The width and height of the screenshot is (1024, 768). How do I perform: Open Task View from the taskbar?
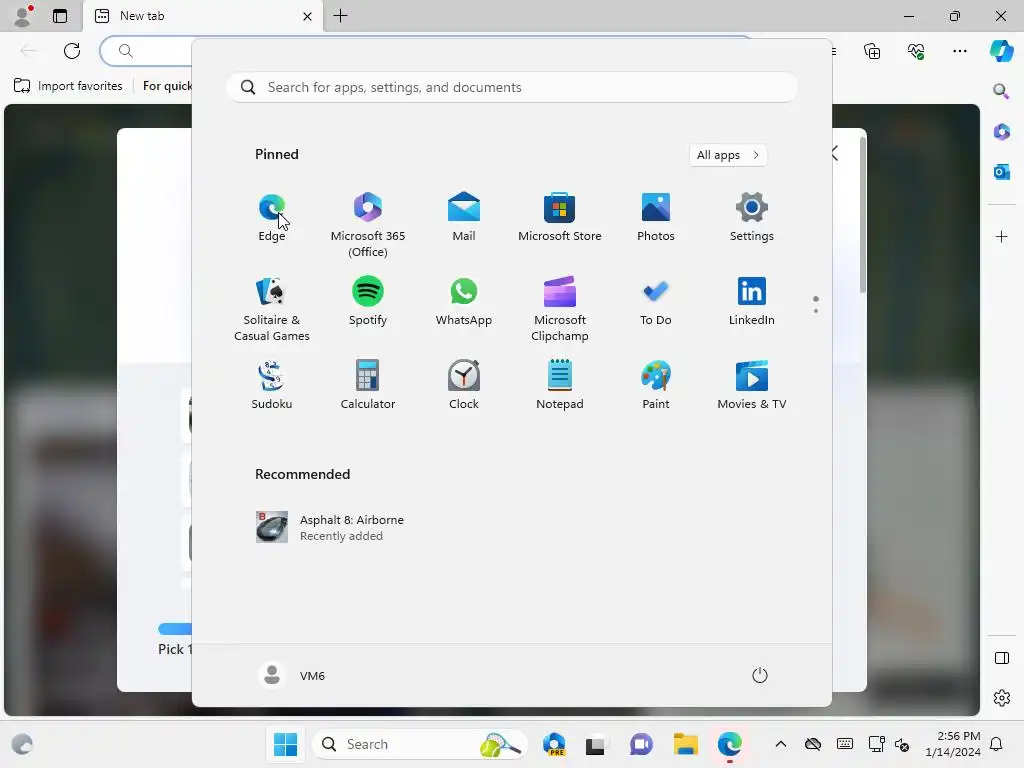(595, 744)
